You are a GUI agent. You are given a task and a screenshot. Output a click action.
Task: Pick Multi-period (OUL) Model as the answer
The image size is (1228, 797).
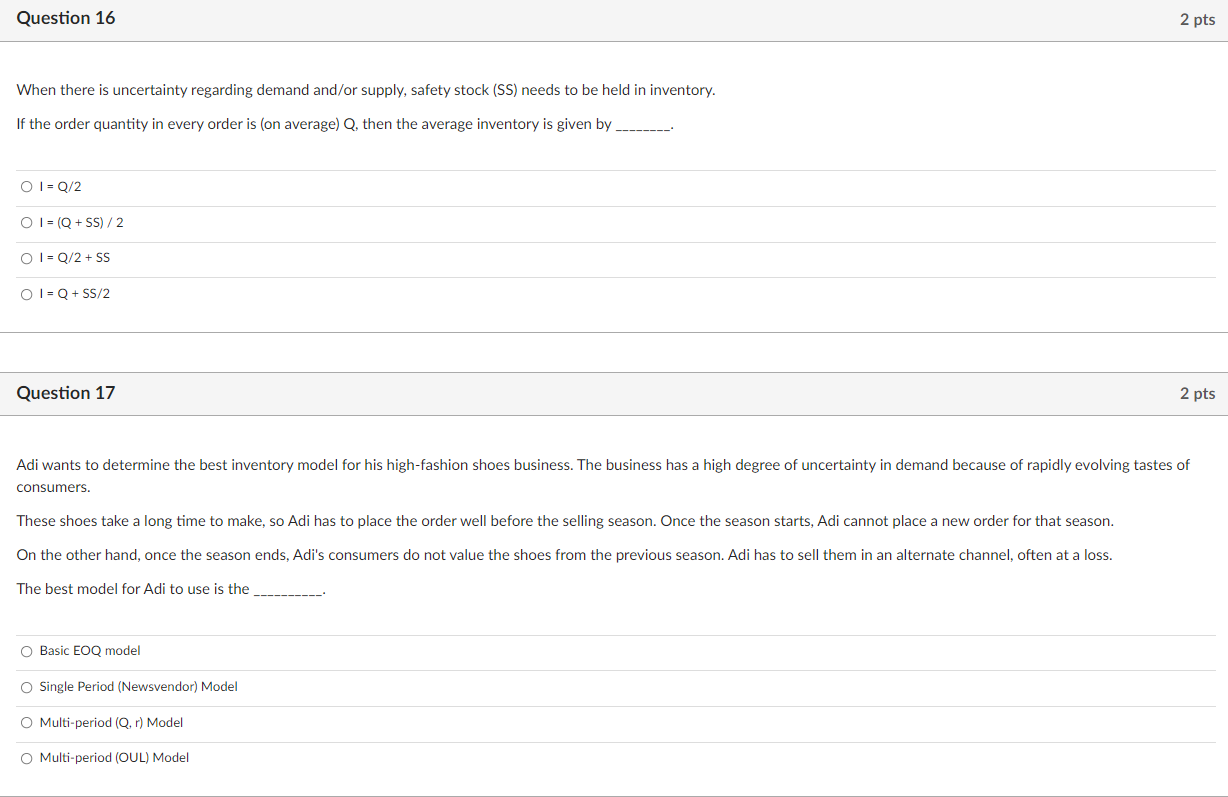click(26, 757)
